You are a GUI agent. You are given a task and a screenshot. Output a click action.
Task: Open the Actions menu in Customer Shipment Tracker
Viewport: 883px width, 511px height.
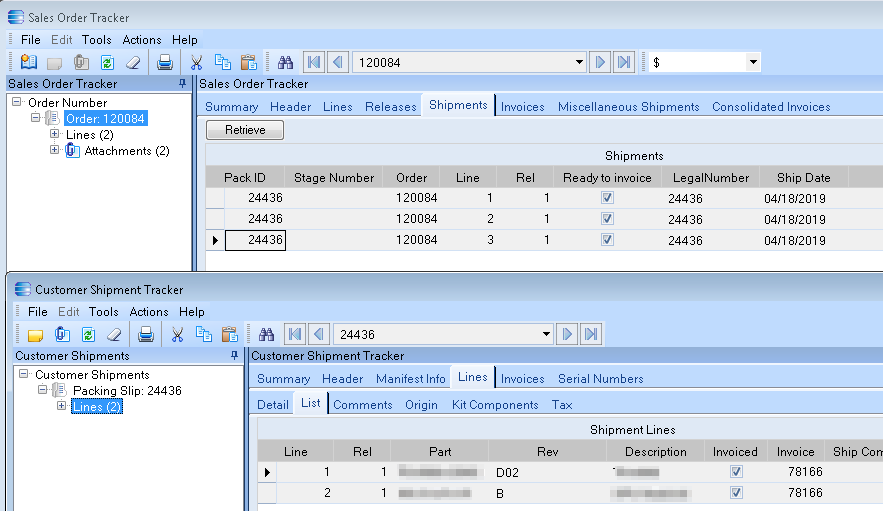tap(149, 312)
